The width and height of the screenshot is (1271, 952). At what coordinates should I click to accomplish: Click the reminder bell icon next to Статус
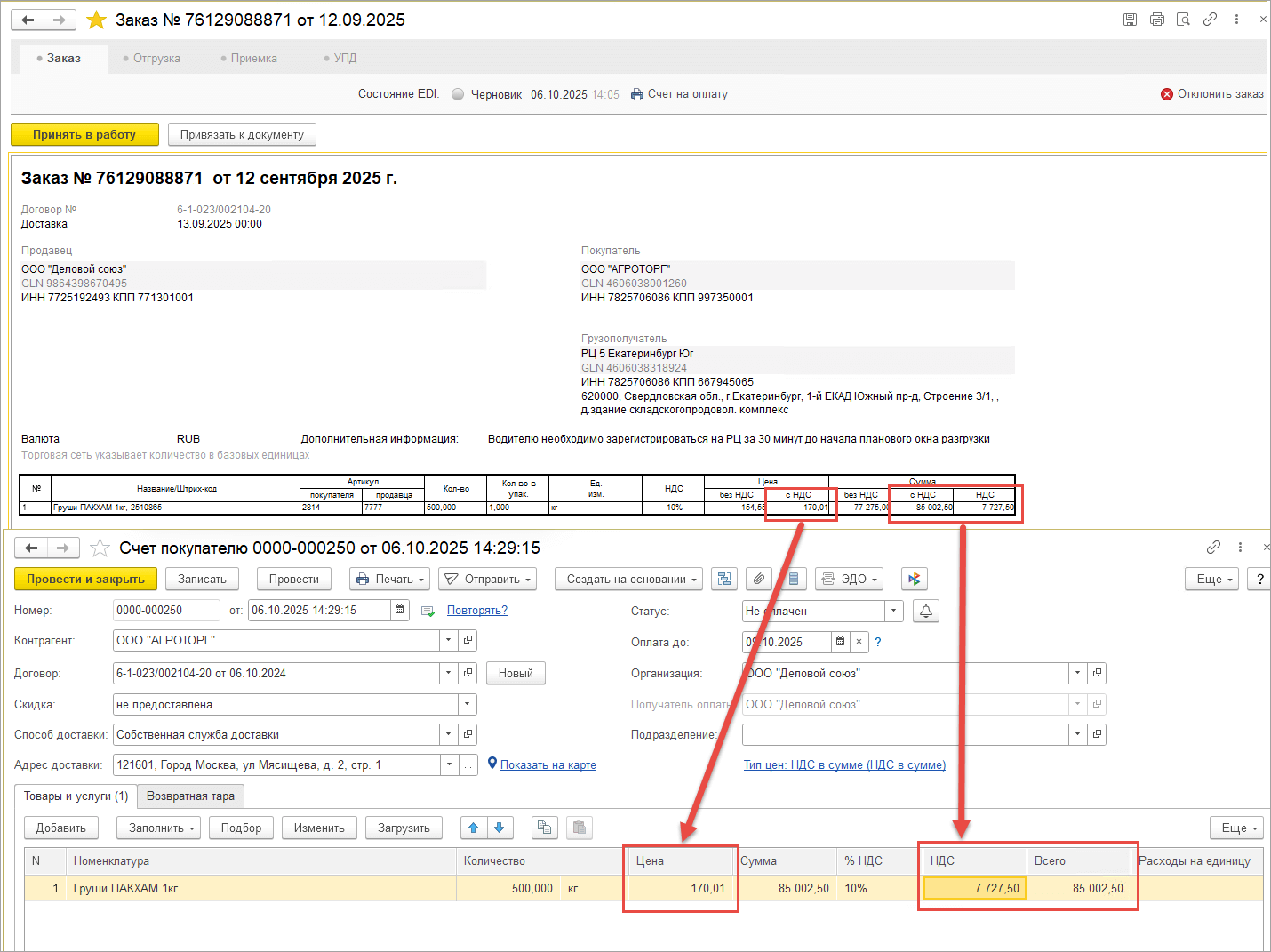coord(925,611)
